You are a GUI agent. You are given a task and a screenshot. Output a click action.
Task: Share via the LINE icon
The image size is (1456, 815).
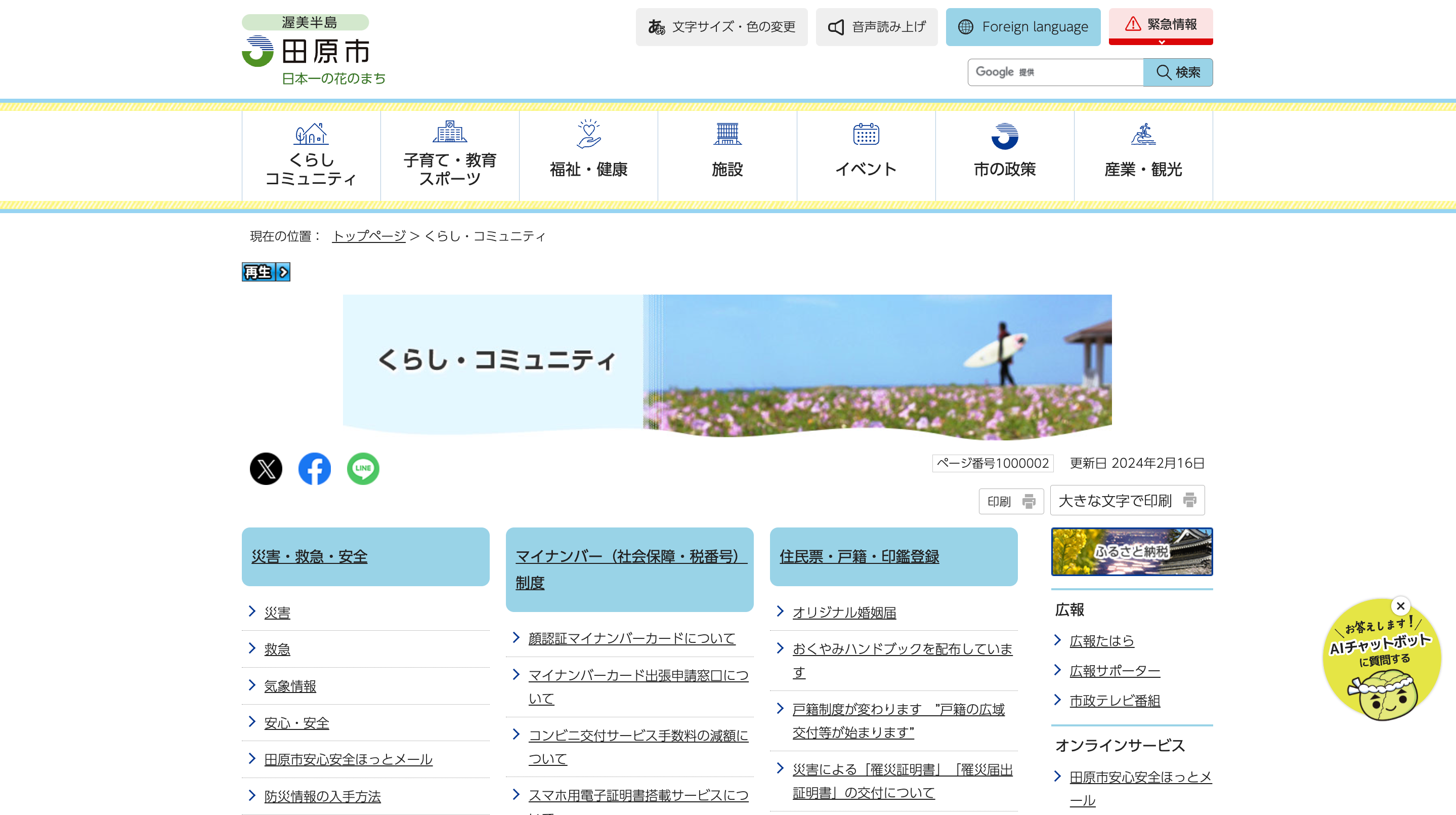tap(363, 468)
